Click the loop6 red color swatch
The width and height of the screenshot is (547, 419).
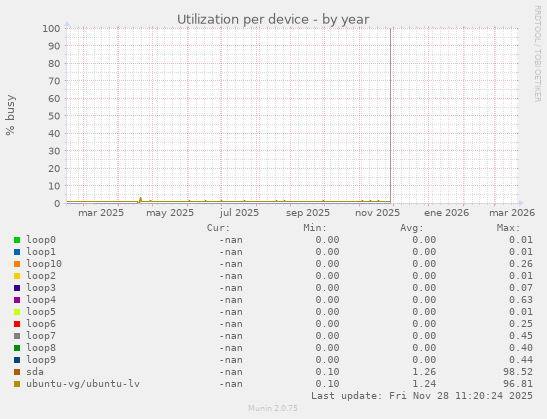17,324
